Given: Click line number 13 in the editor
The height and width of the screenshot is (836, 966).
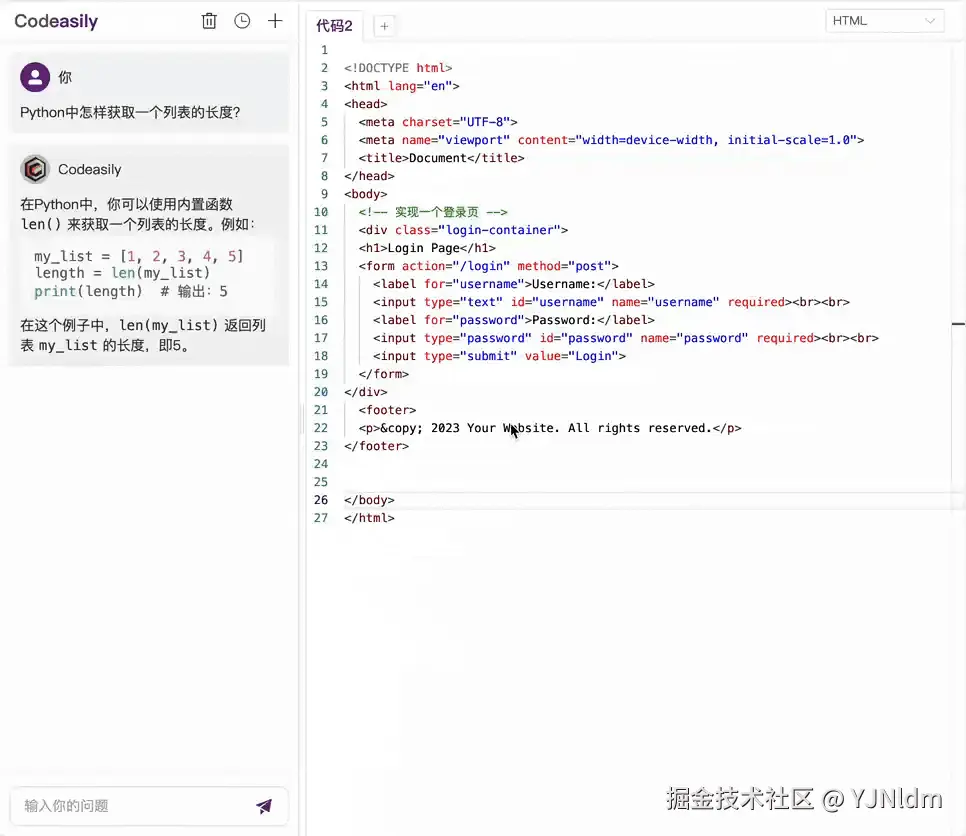Looking at the screenshot, I should [320, 266].
